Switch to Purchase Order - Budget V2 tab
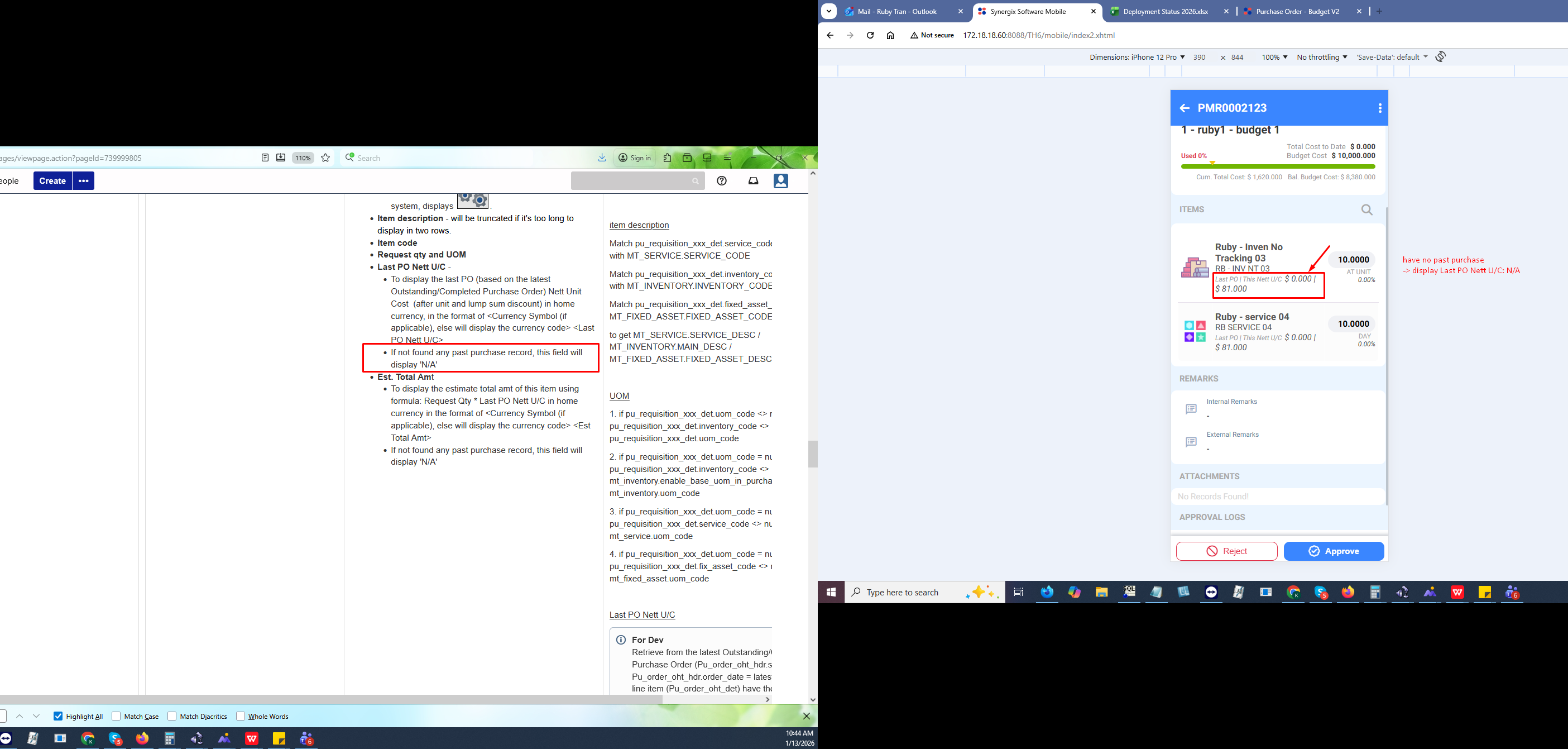This screenshot has height=749, width=1568. click(1297, 12)
